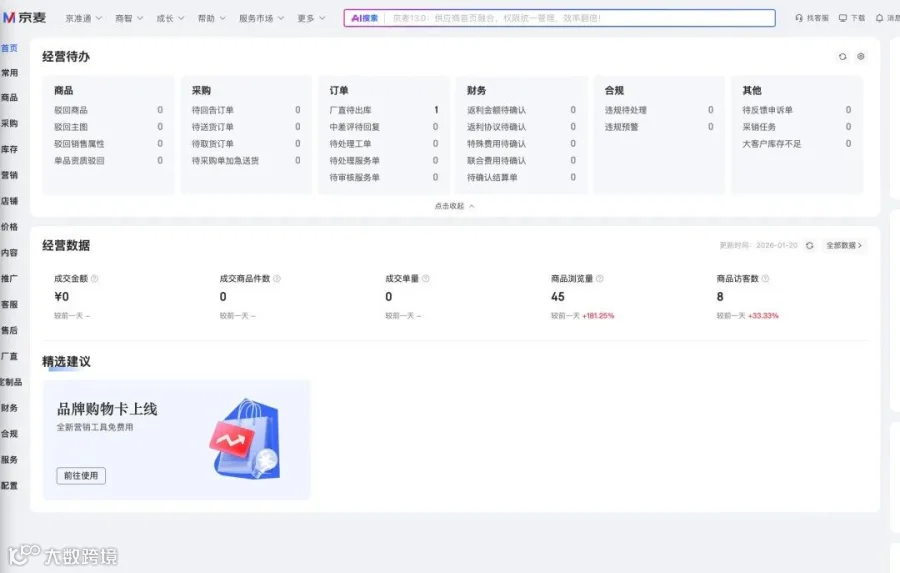Click help icon beside 成交商品件数
The image size is (900, 573).
(277, 278)
